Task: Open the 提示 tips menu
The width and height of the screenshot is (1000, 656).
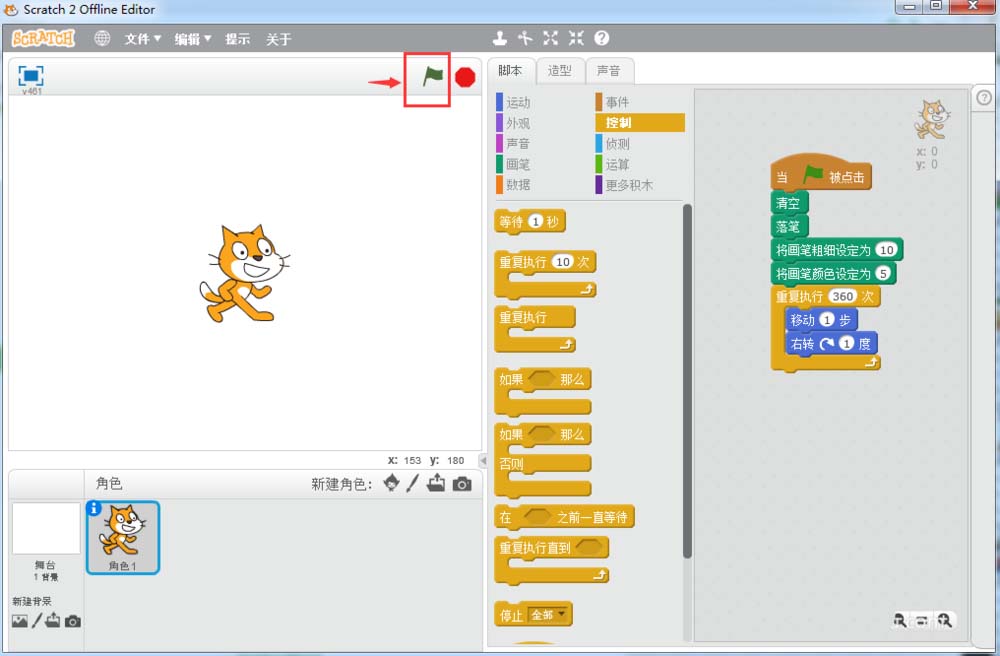Action: (x=237, y=39)
